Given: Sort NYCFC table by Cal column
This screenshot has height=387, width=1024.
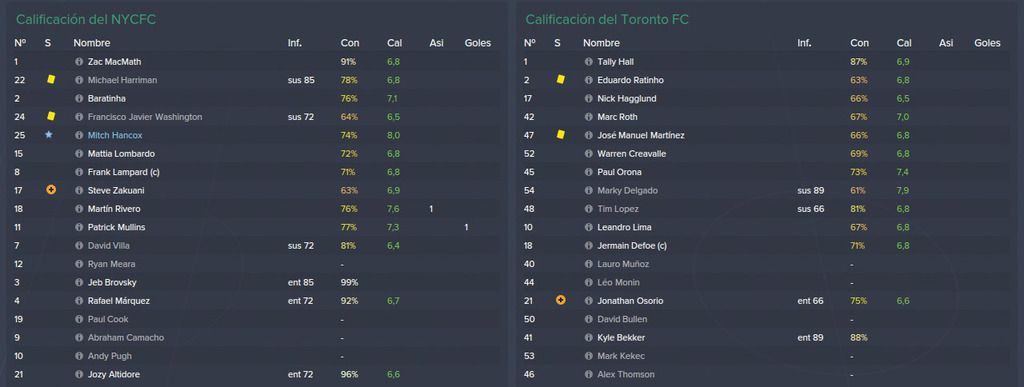Looking at the screenshot, I should (394, 43).
